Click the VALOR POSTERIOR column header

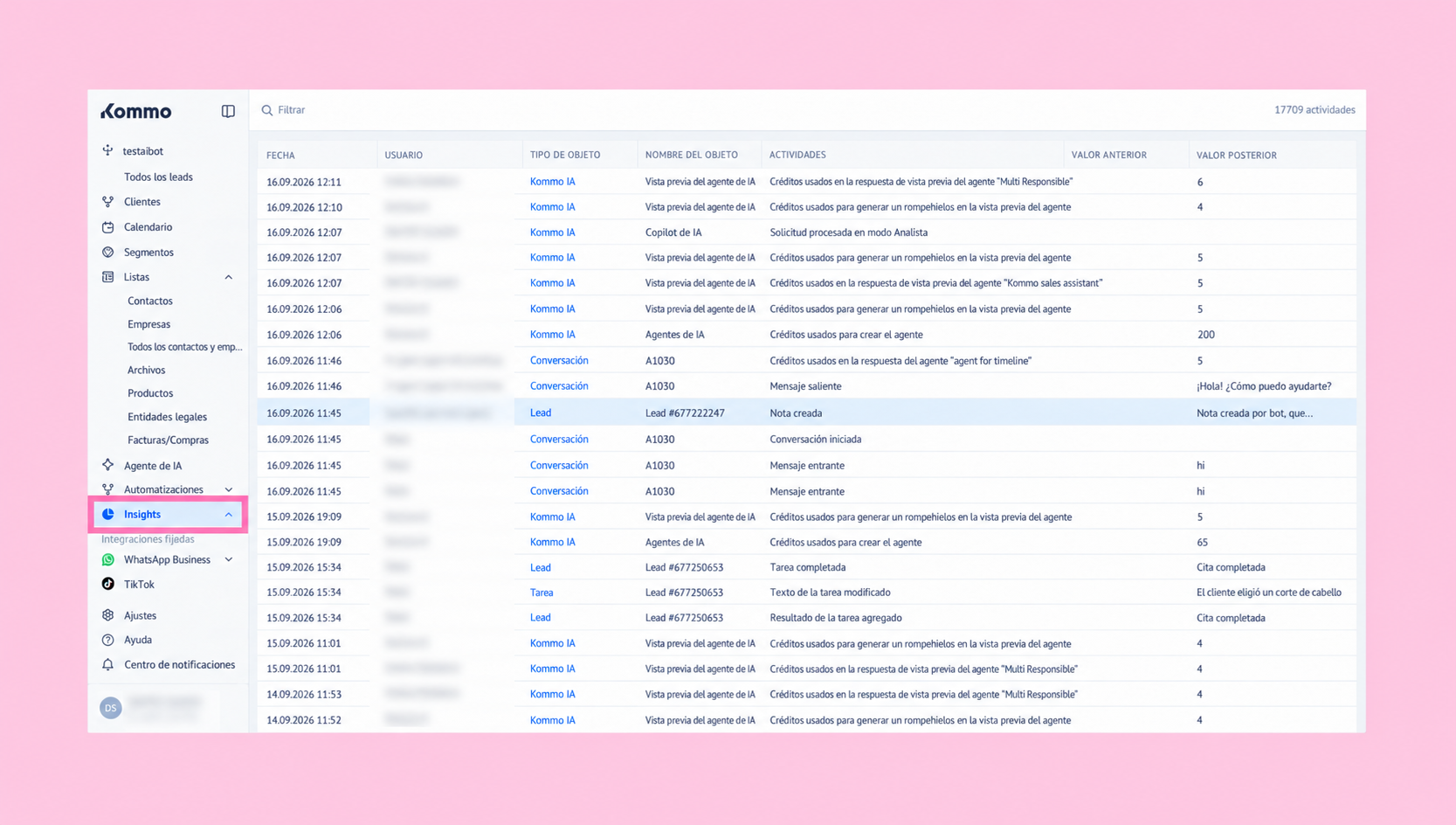pyautogui.click(x=1236, y=155)
